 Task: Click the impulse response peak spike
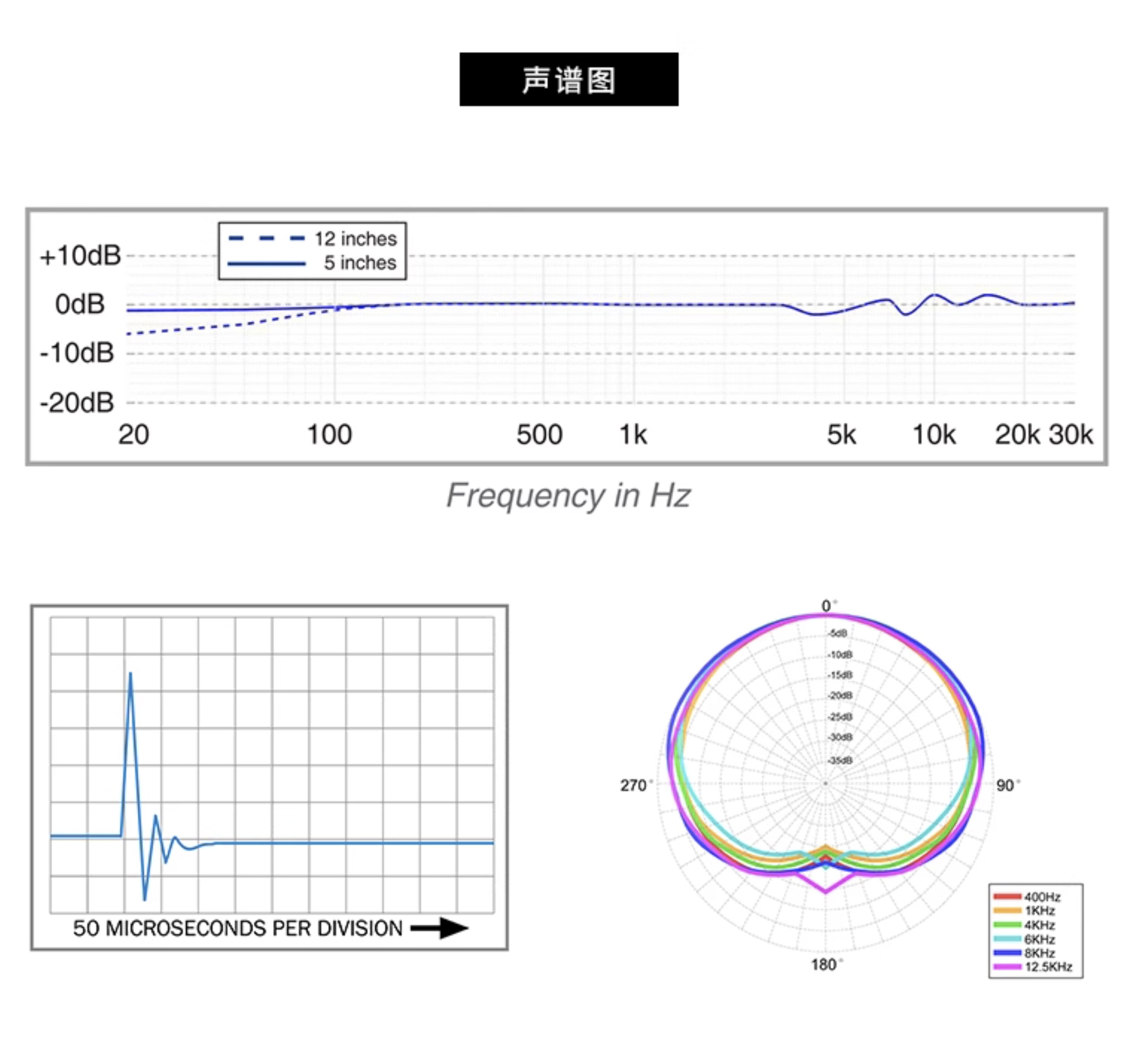(x=130, y=676)
